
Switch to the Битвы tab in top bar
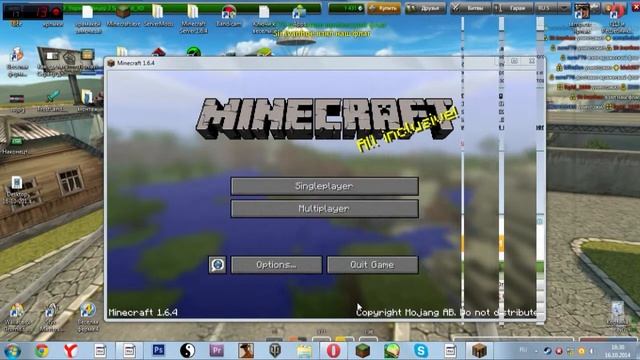pos(471,8)
